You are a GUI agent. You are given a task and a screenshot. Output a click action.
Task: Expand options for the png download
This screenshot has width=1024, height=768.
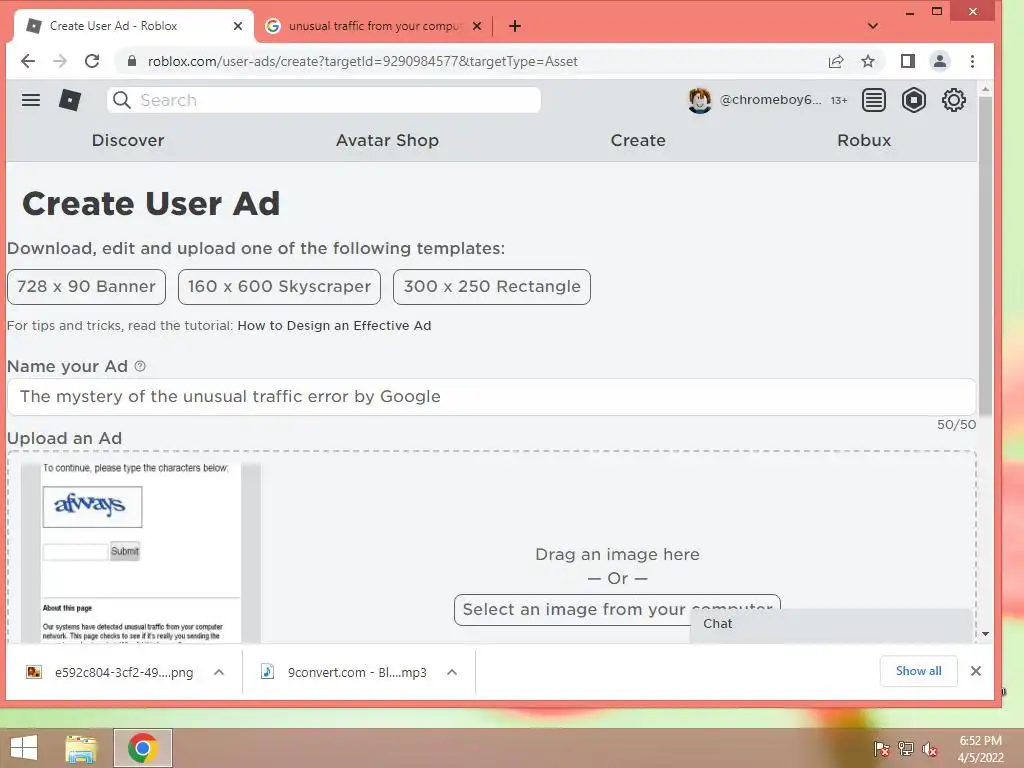tap(219, 671)
